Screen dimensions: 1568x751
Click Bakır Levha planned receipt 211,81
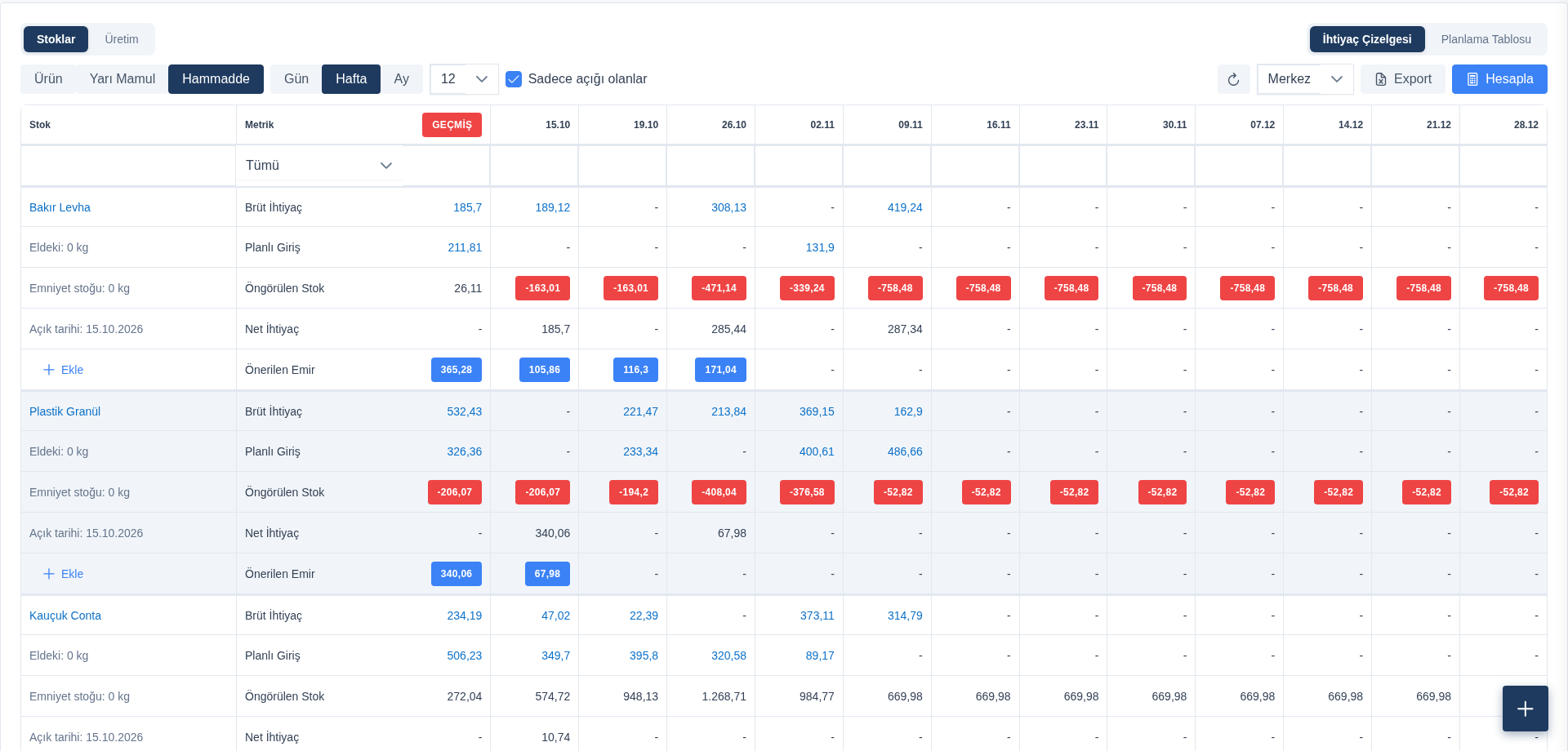465,247
